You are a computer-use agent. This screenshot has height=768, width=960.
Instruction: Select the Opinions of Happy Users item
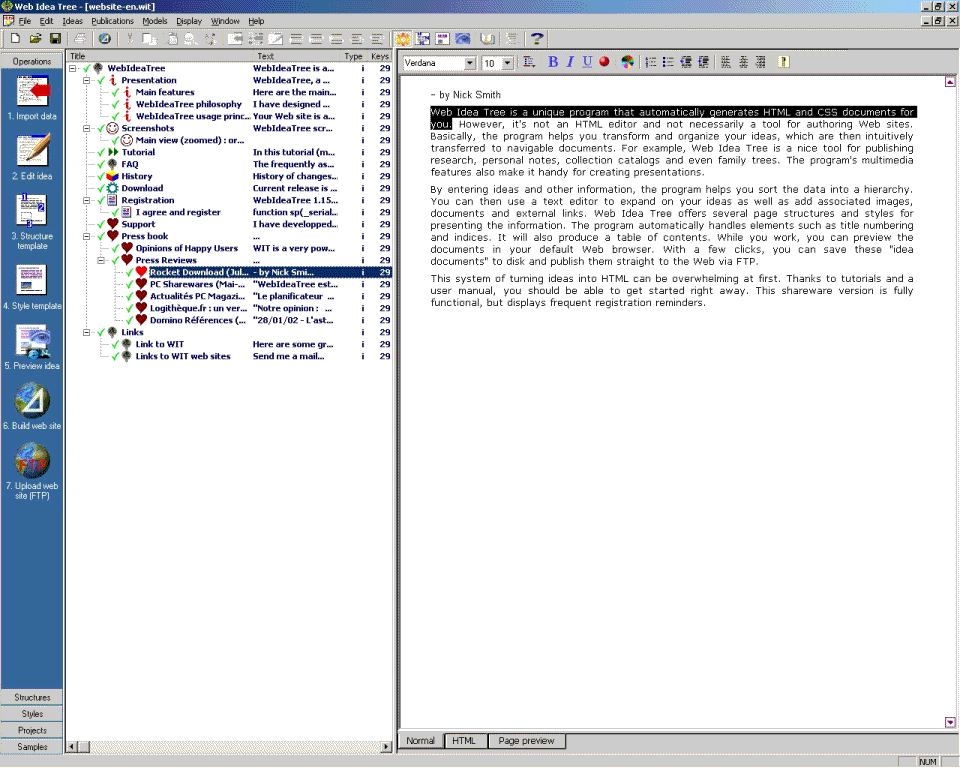point(187,248)
